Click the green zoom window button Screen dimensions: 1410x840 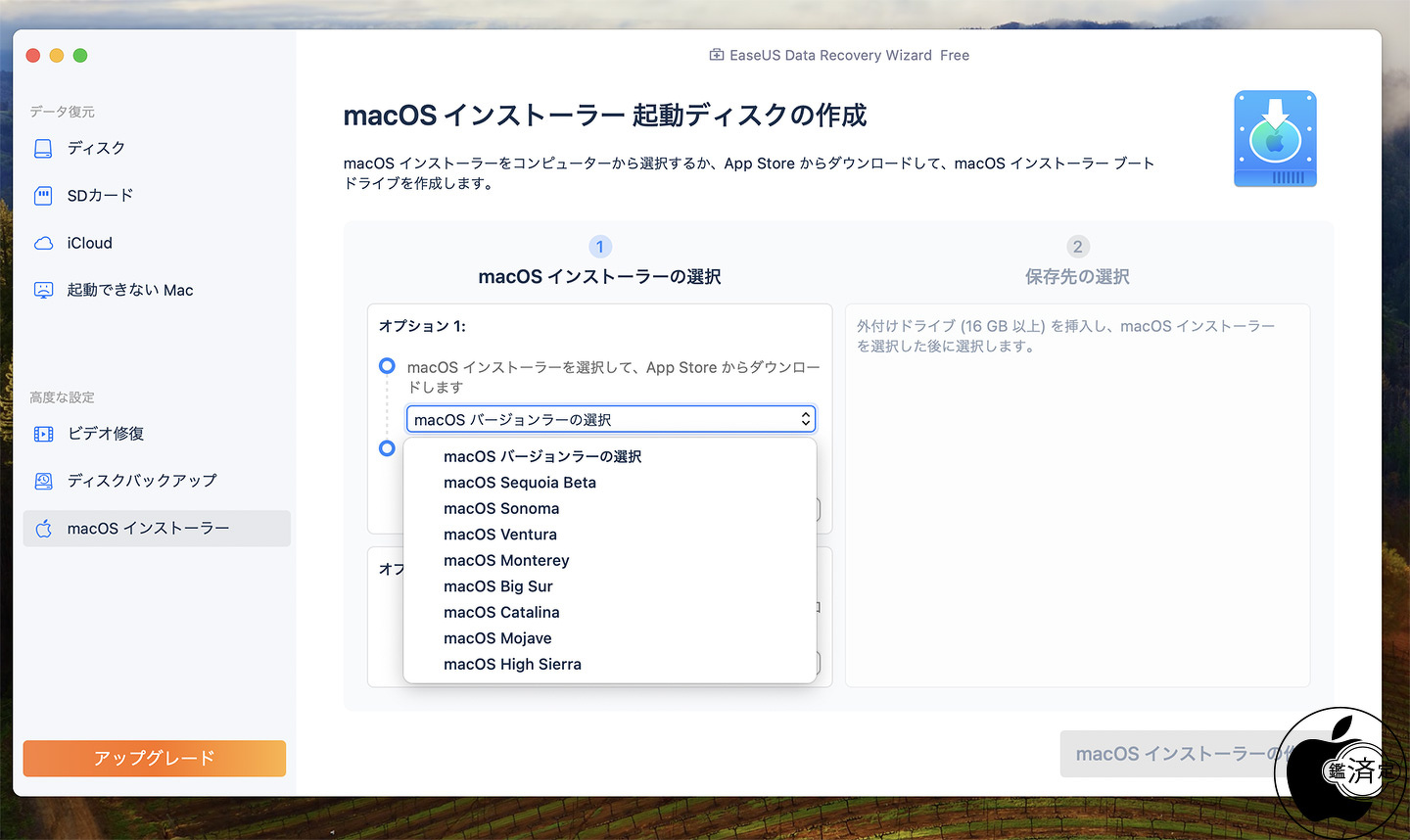(80, 56)
